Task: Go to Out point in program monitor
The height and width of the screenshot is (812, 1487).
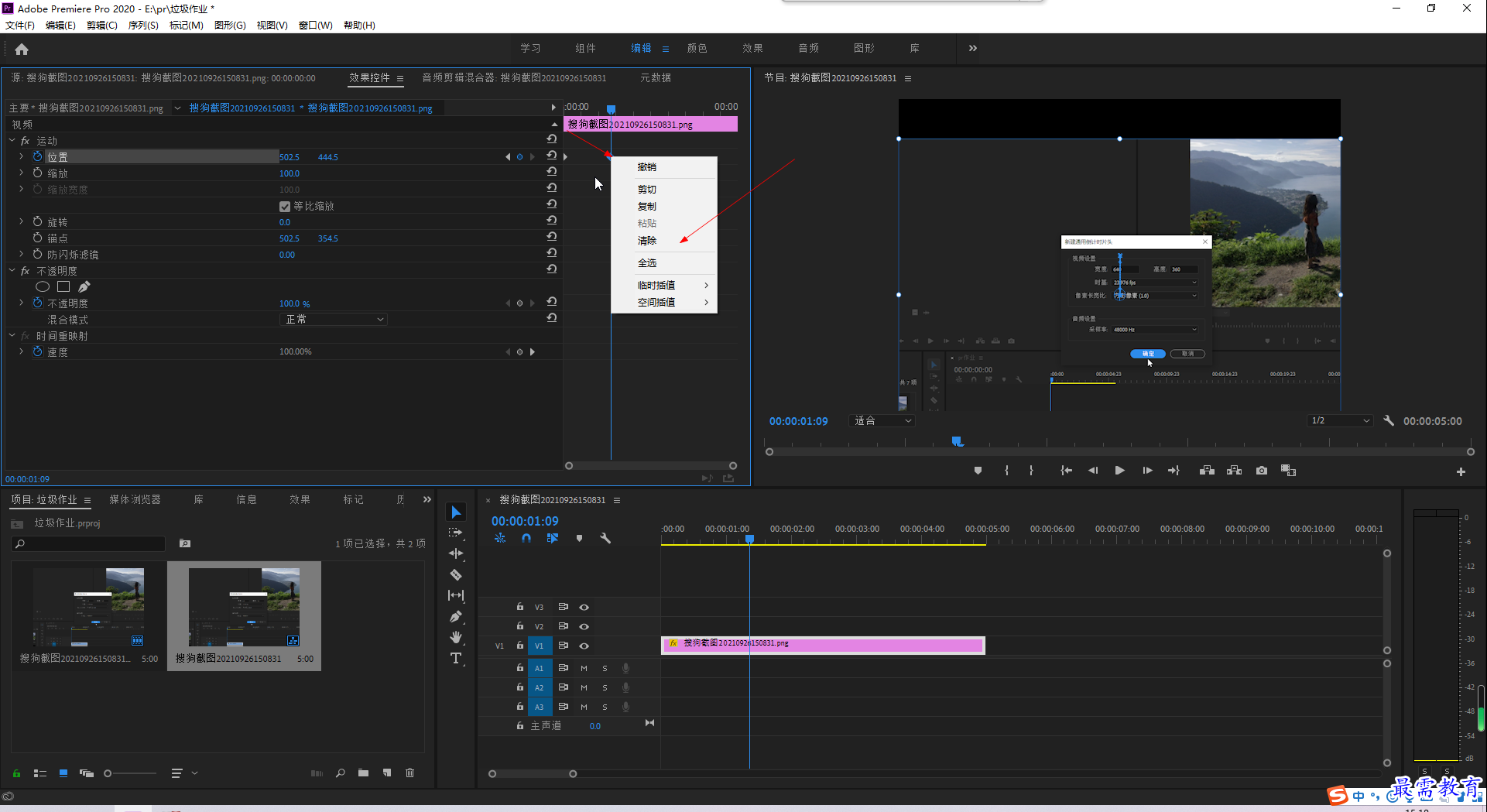Action: click(1173, 471)
